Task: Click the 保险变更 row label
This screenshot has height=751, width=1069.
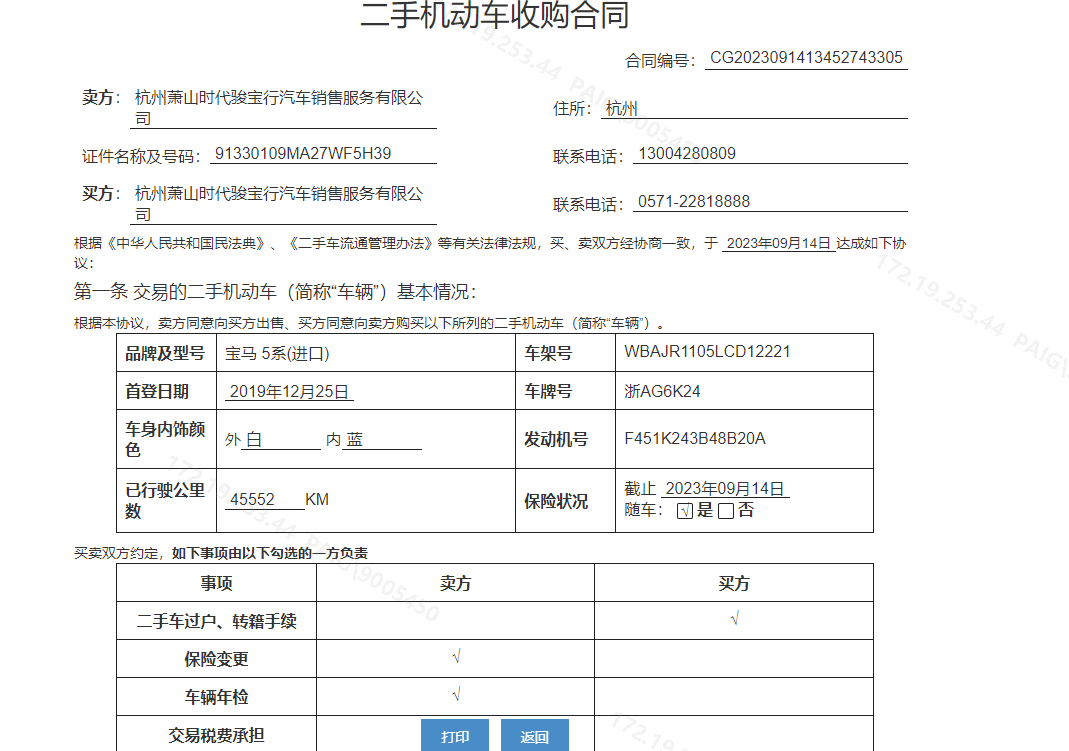Action: click(216, 659)
